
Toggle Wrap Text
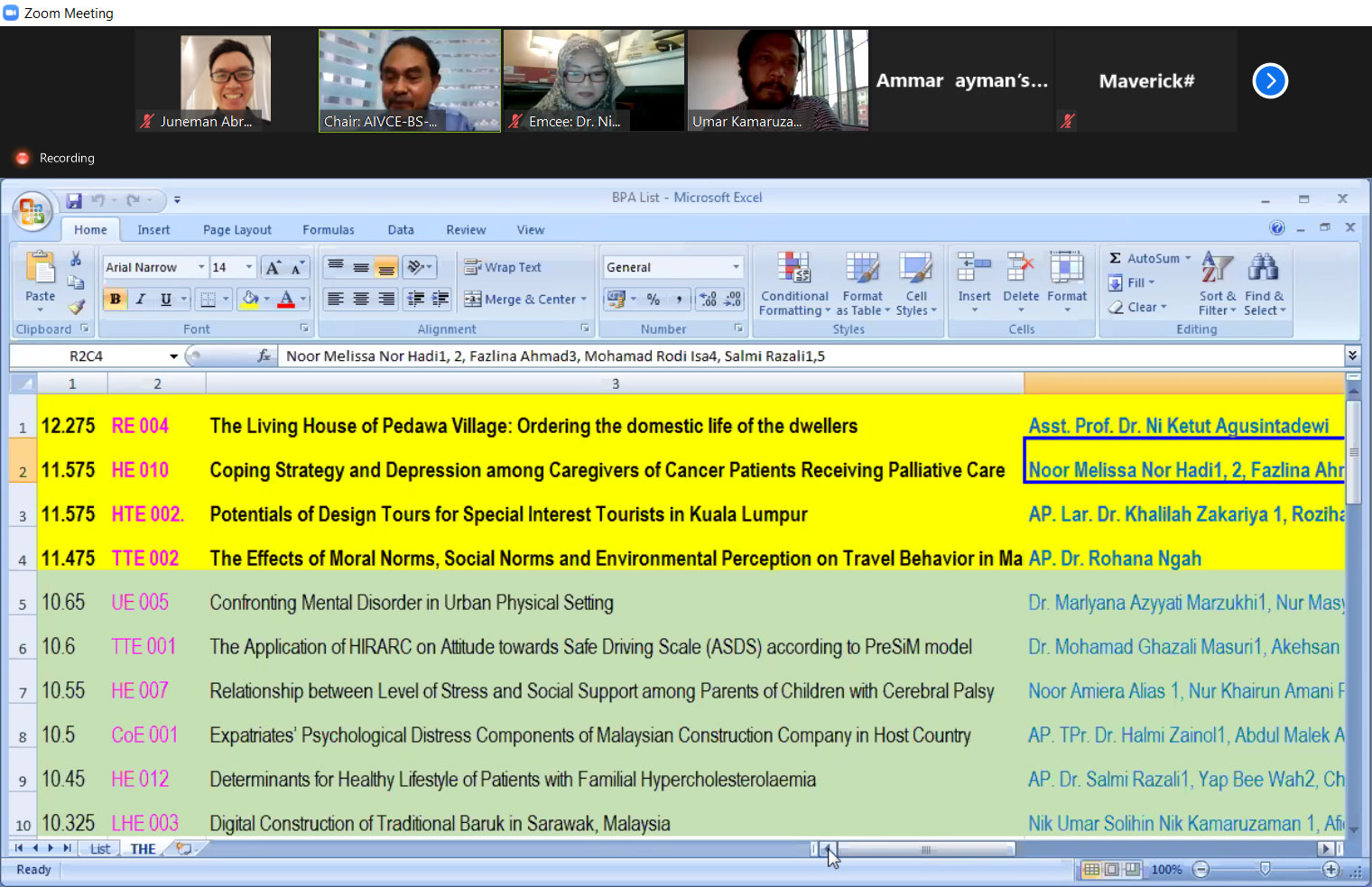(x=503, y=267)
